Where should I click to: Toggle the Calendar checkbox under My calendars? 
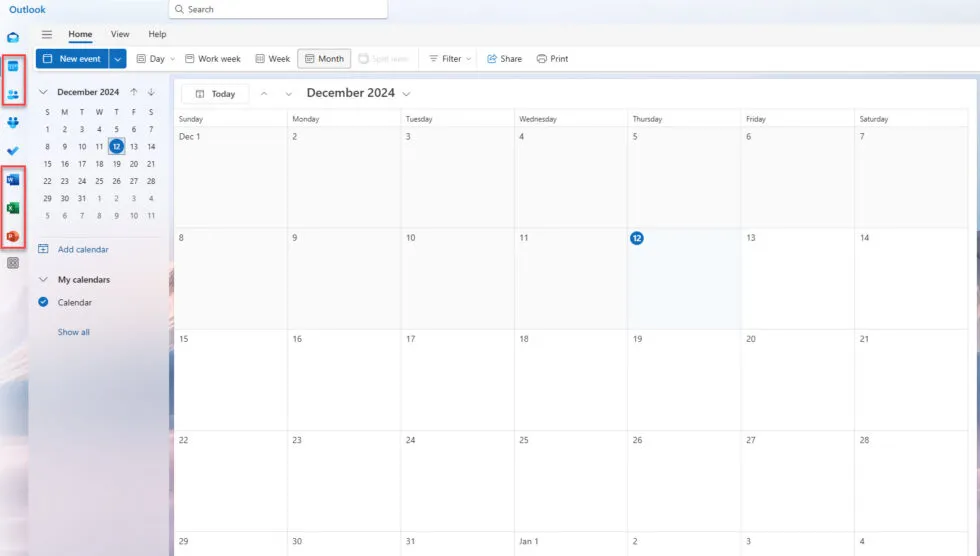point(43,302)
